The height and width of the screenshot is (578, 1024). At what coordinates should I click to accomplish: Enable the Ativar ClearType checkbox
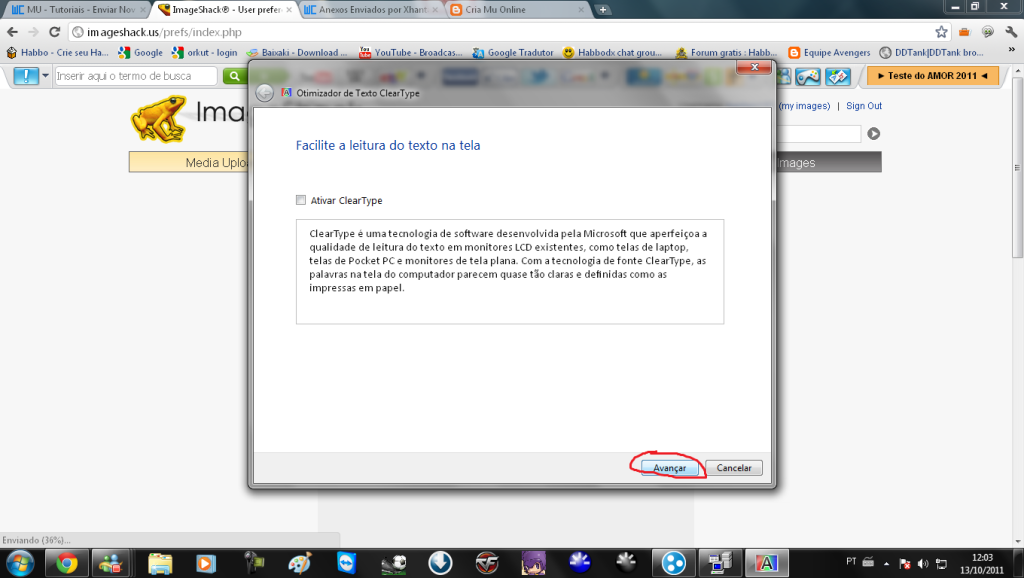pyautogui.click(x=301, y=201)
